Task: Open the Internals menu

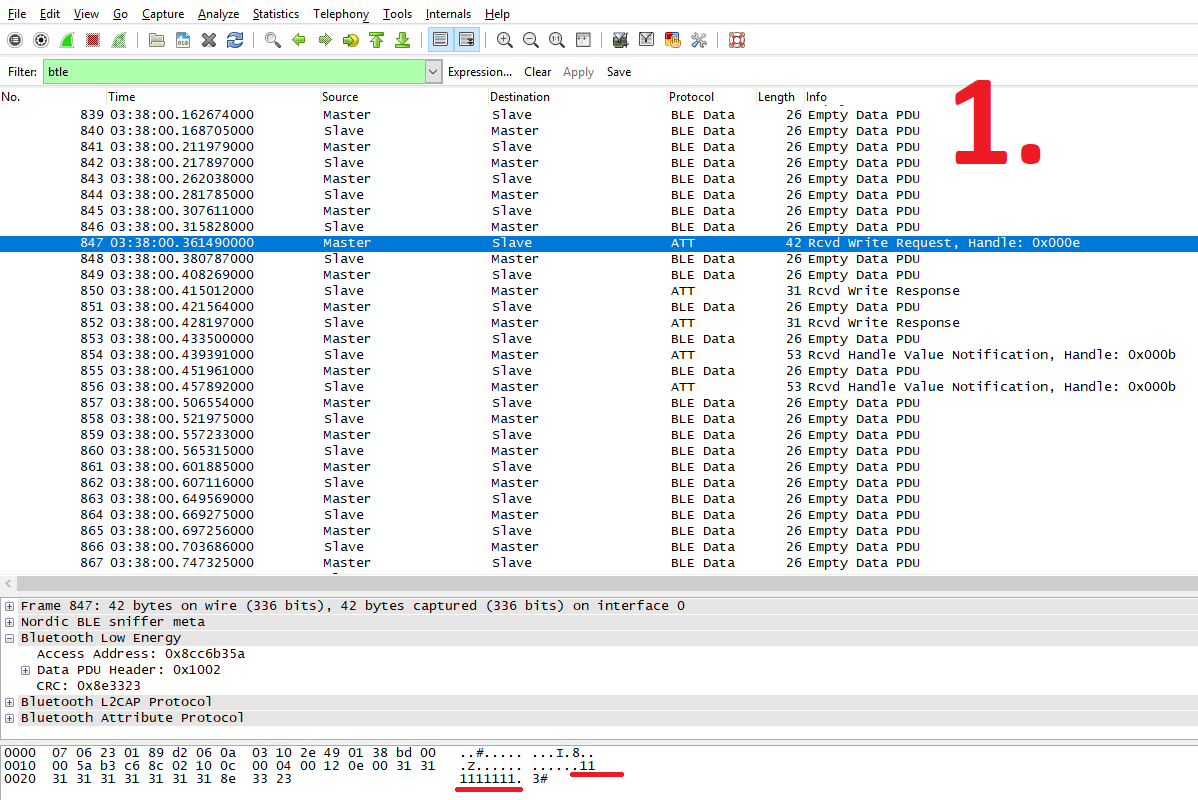Action: tap(448, 14)
